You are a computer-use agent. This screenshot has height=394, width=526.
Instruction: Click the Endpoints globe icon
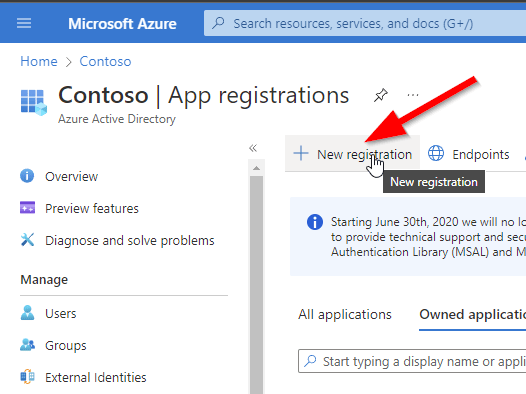point(436,154)
